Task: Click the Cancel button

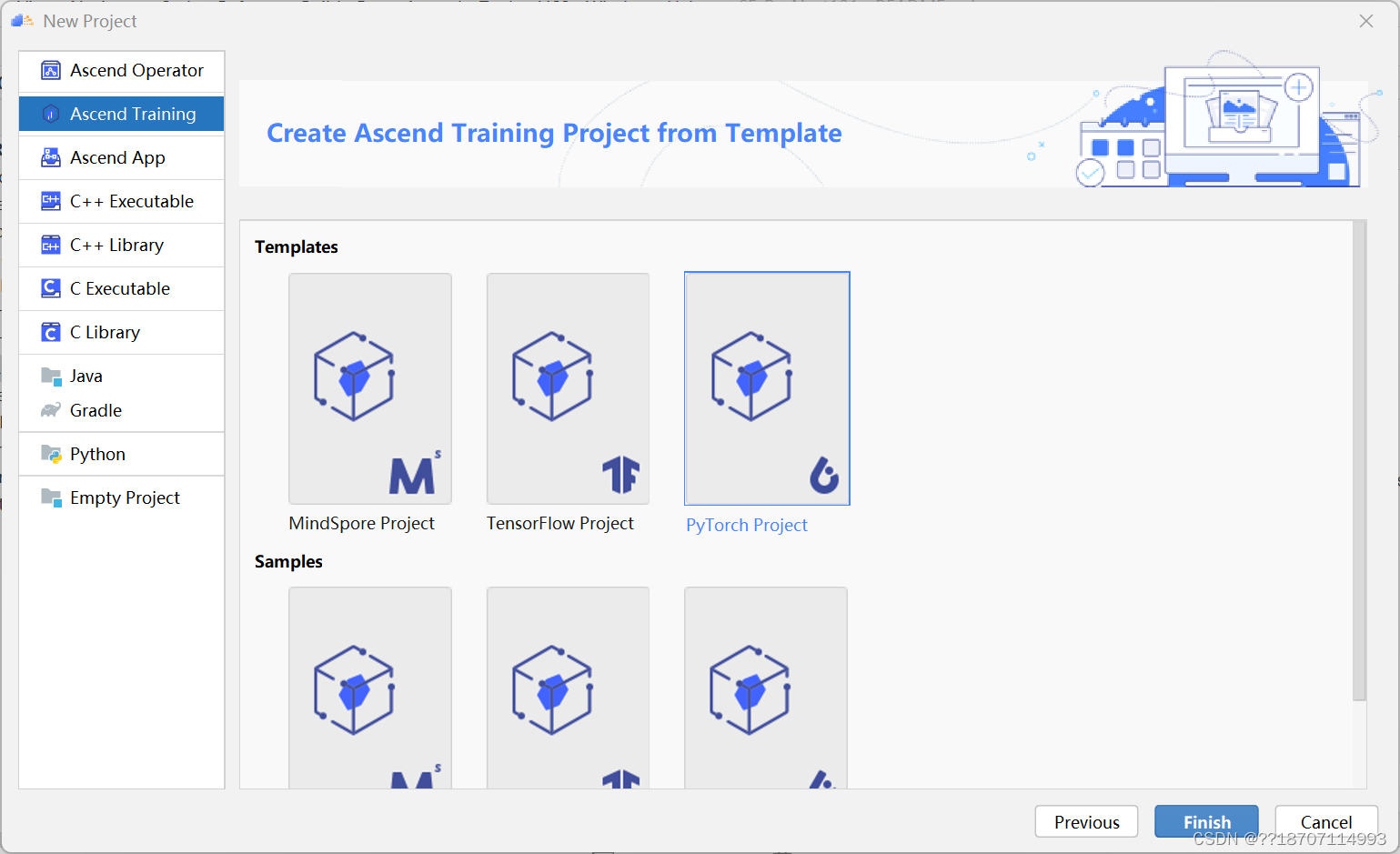Action: [1326, 822]
